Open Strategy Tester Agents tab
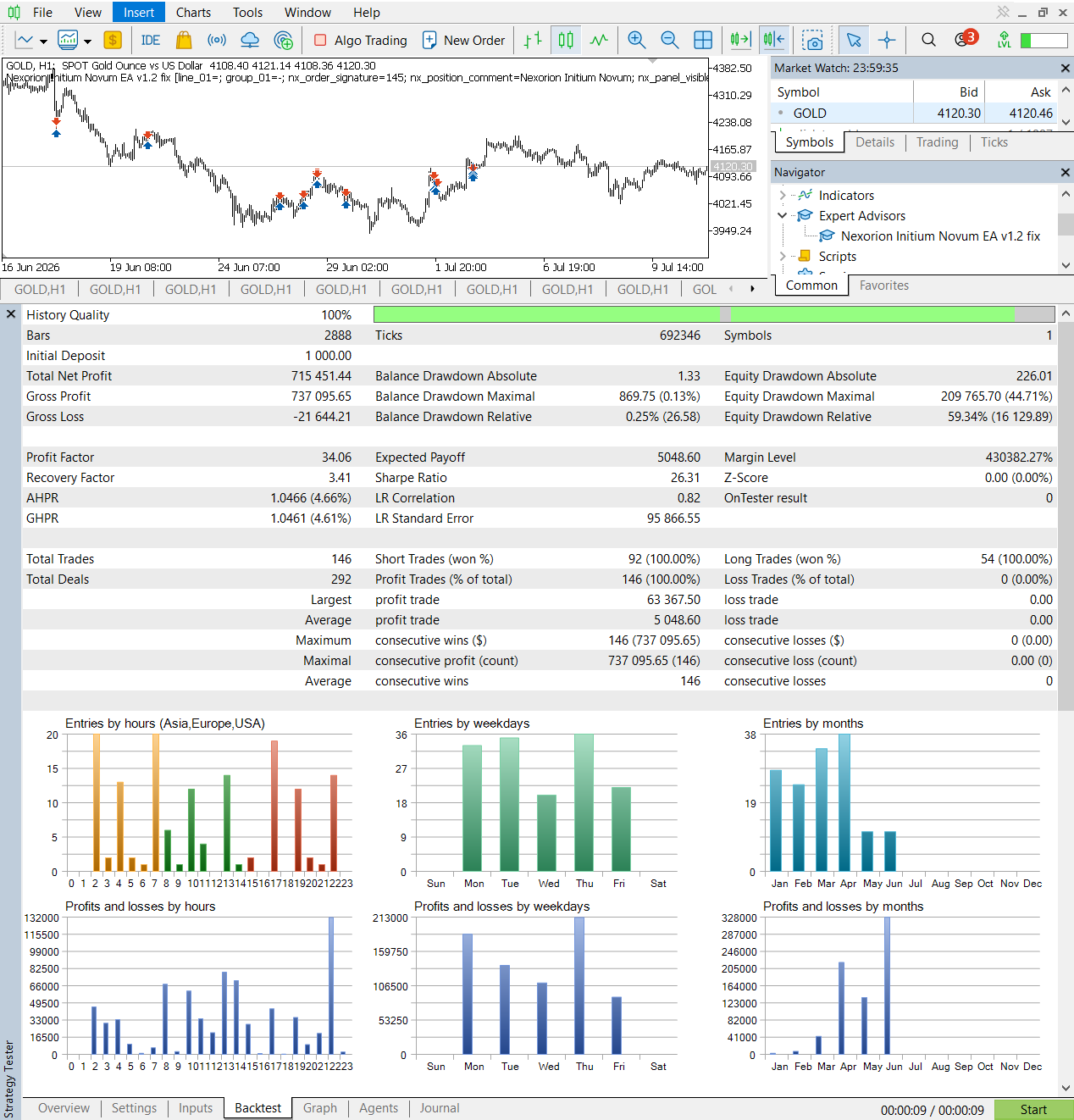 click(378, 1108)
